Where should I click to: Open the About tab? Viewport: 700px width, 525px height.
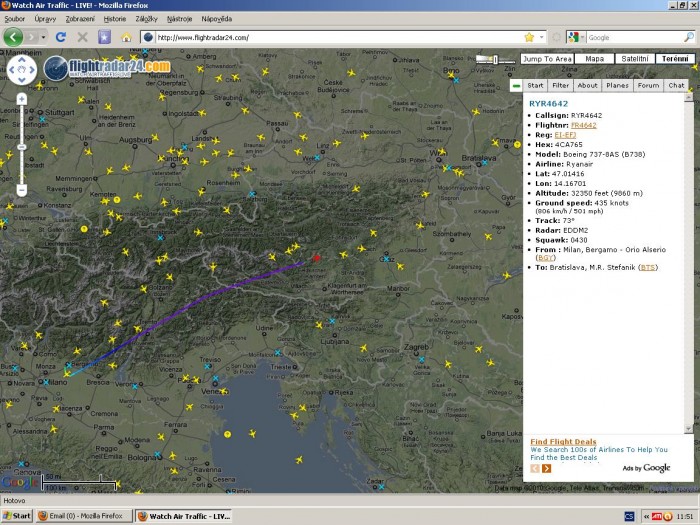point(587,85)
